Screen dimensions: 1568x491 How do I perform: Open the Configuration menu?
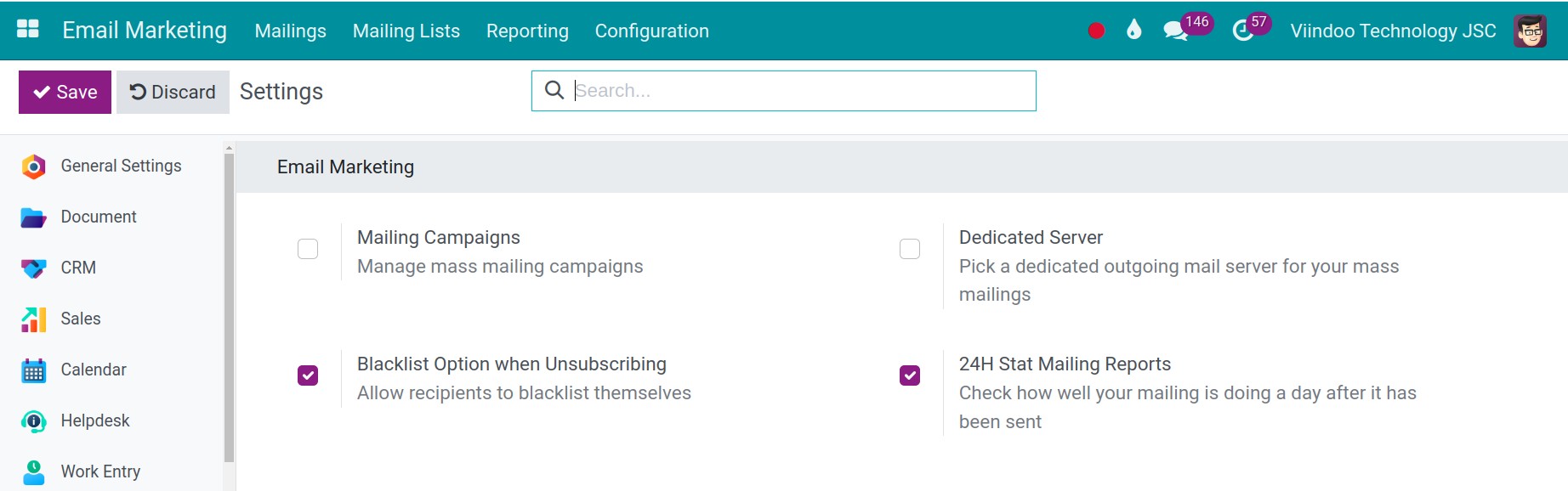pos(651,31)
